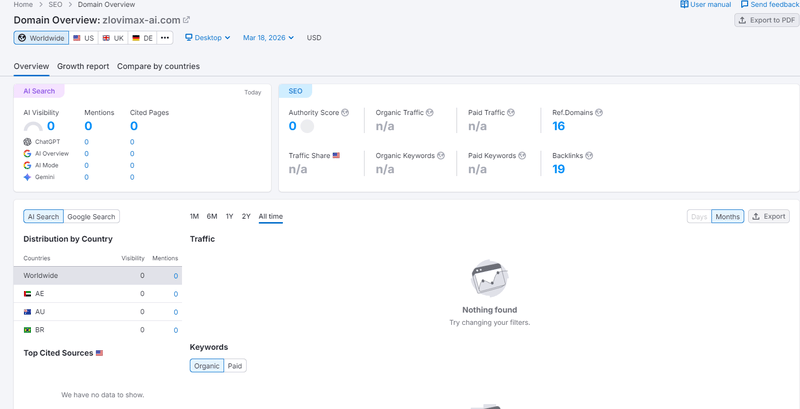
Task: Click the Home breadcrumb link
Action: click(23, 5)
